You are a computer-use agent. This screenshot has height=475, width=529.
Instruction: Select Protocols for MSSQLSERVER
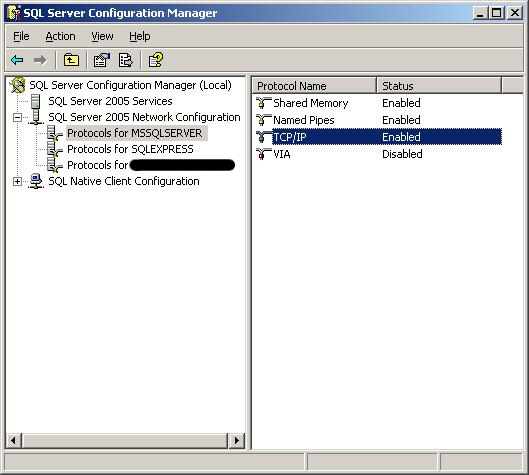pyautogui.click(x=137, y=133)
